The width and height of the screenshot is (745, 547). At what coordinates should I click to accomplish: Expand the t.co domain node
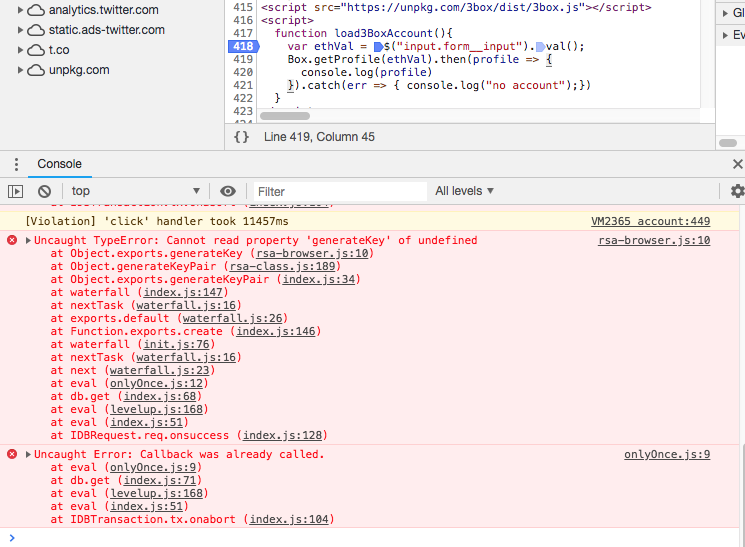tap(20, 50)
